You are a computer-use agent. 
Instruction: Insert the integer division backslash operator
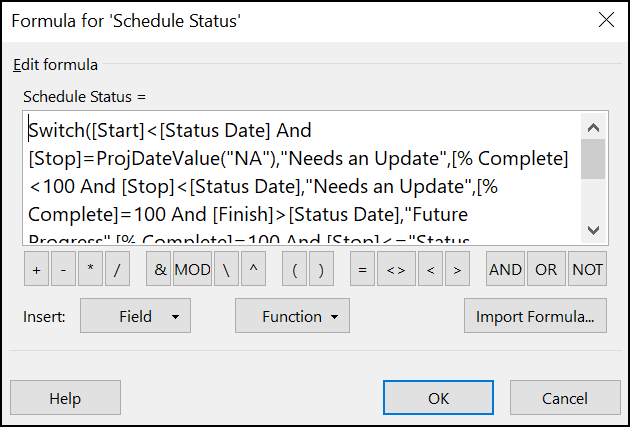[226, 269]
